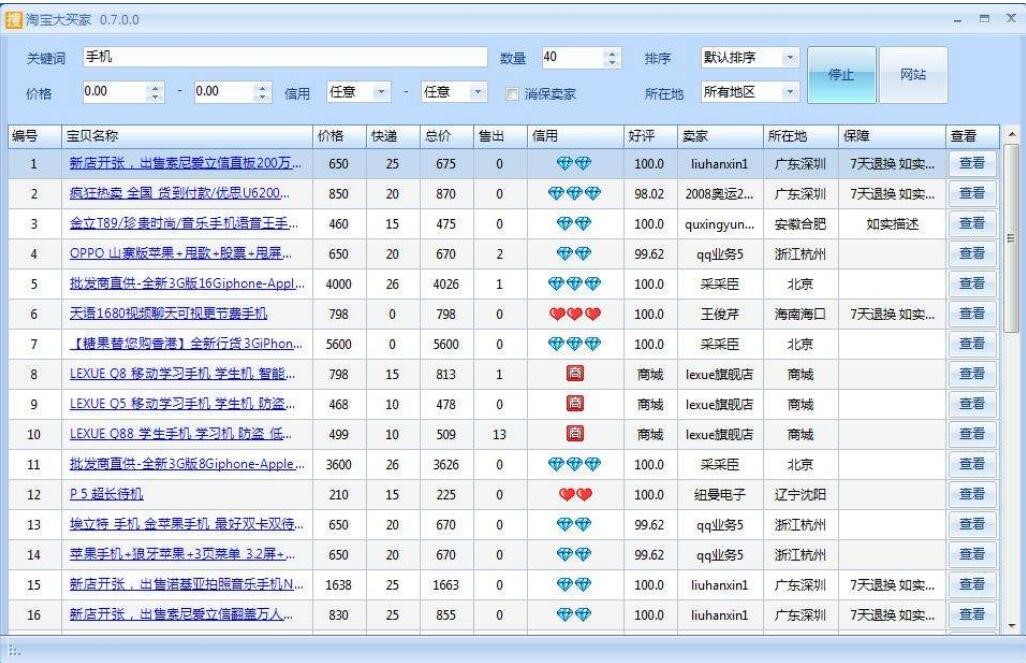Click the red hearts credit icon in row 6
This screenshot has width=1026, height=663.
tap(575, 314)
